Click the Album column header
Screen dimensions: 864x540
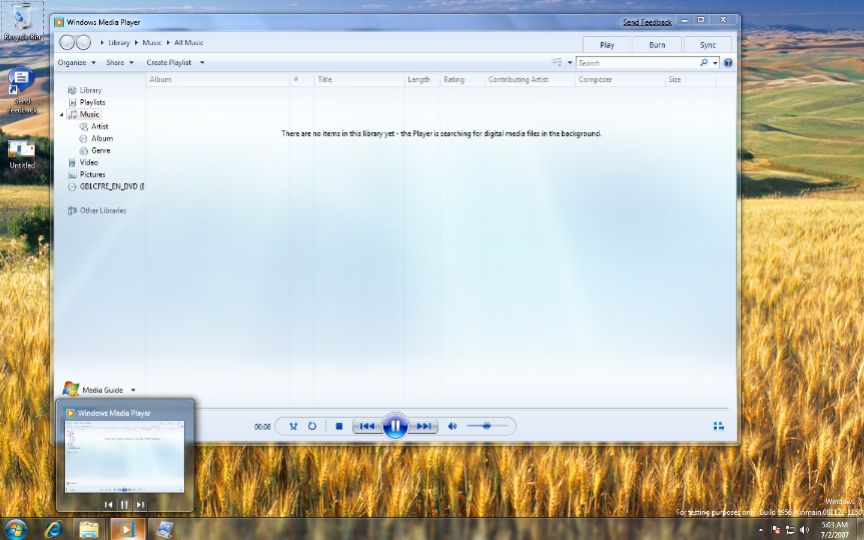coord(218,80)
